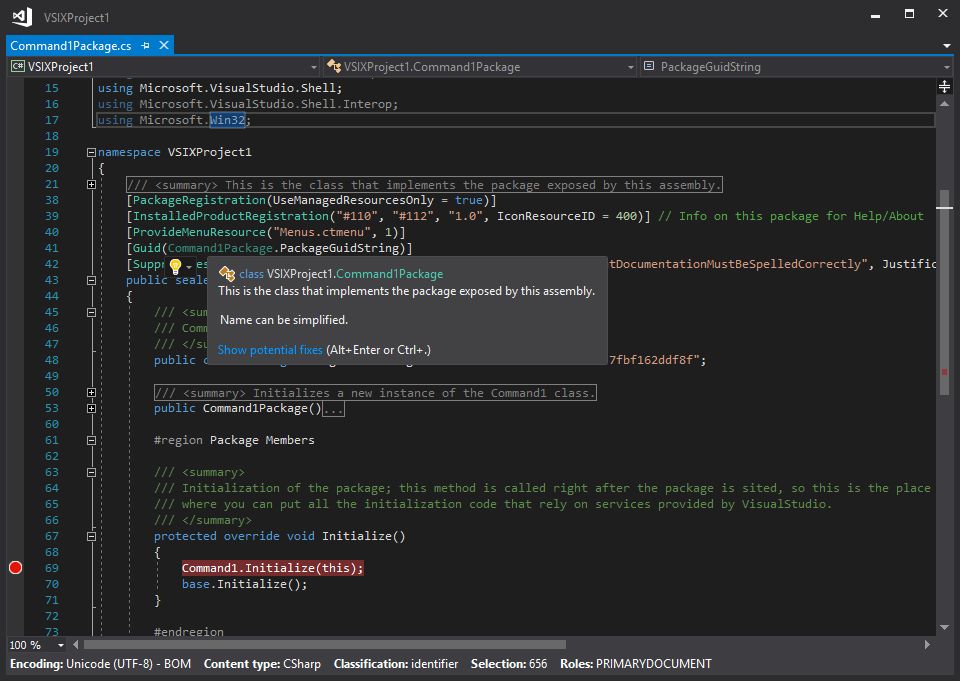Click the Encoding: Unicode (UTF-8) - BOM status entry
Image resolution: width=960 pixels, height=681 pixels.
100,664
